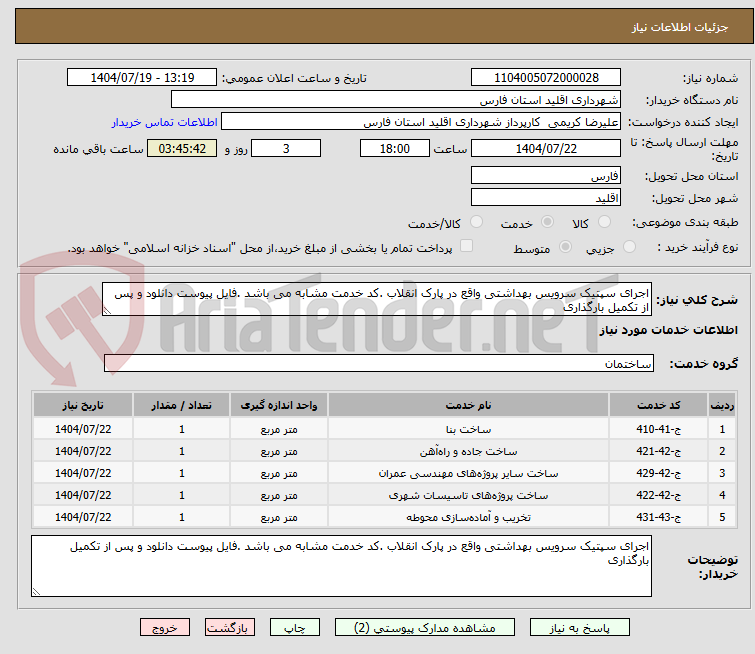Click the واحد اندازه گیری column header
This screenshot has width=755, height=654.
coord(279,405)
